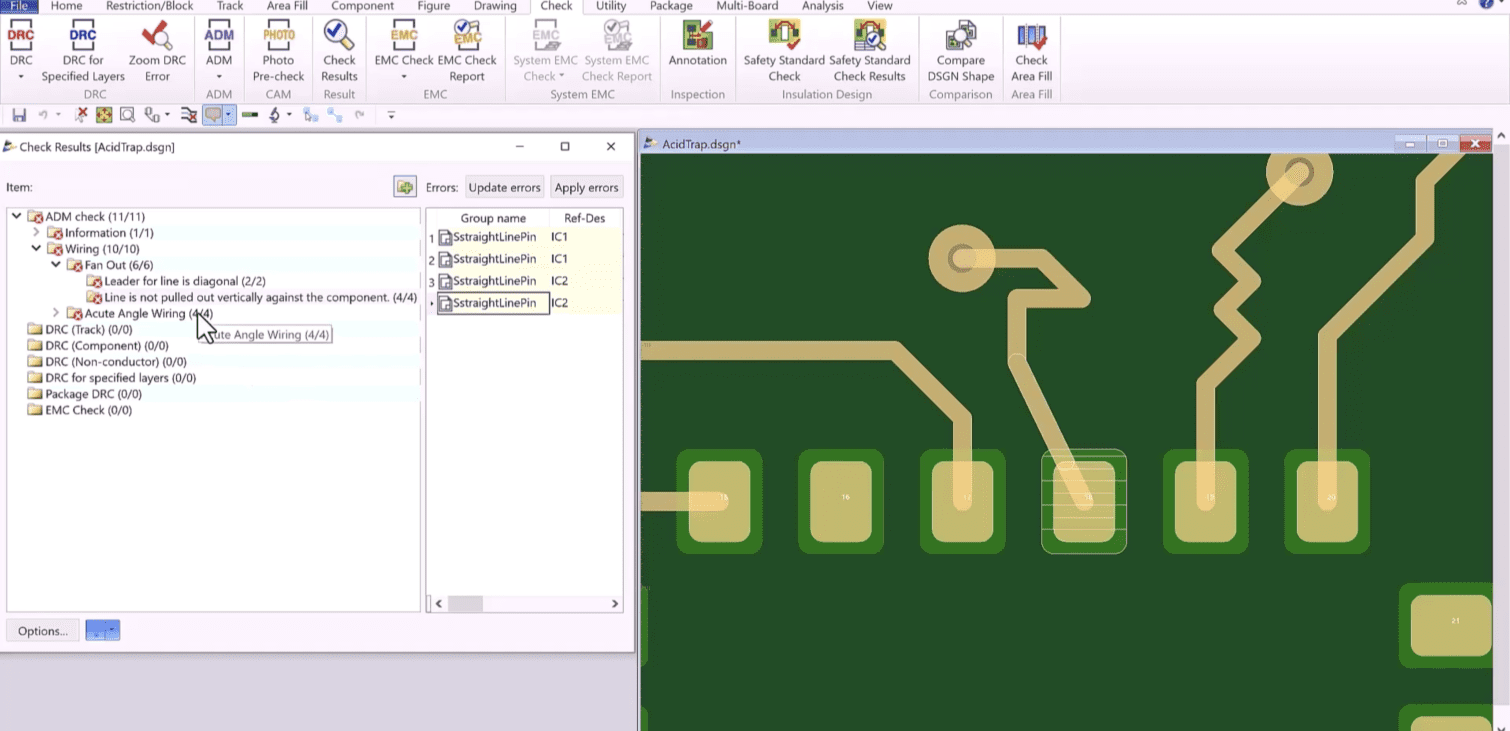The width and height of the screenshot is (1510, 731).
Task: Run the ADM check
Action: pyautogui.click(x=219, y=40)
